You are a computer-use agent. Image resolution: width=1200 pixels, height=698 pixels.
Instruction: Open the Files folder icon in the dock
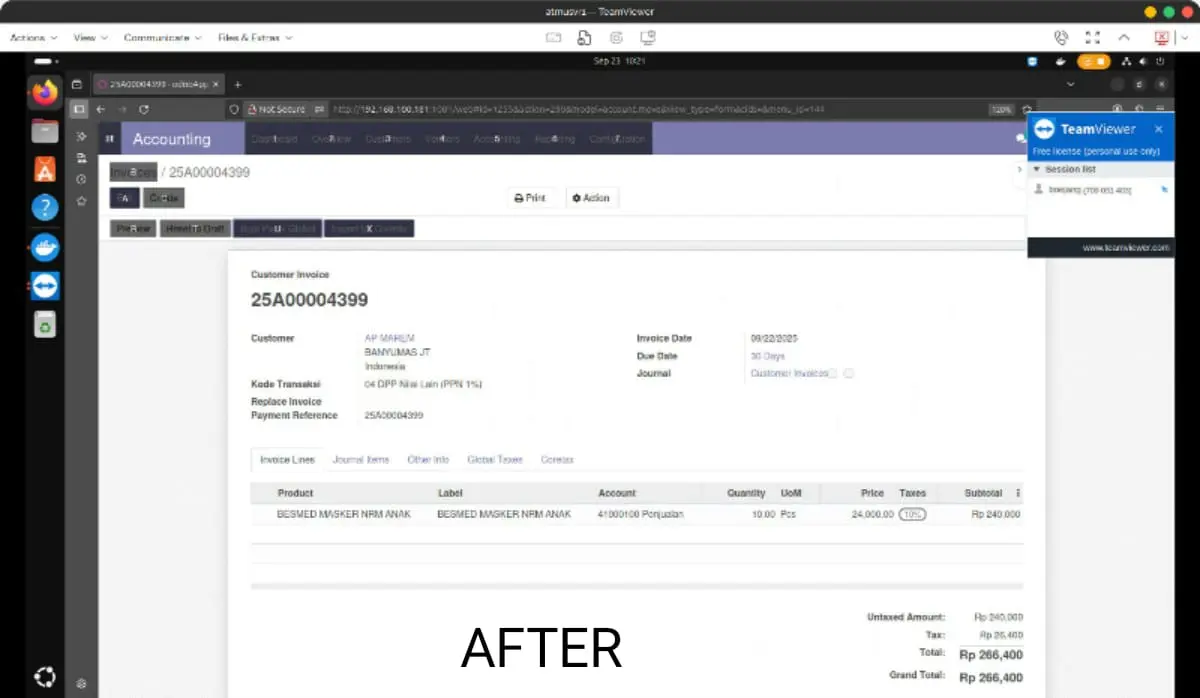pos(45,131)
